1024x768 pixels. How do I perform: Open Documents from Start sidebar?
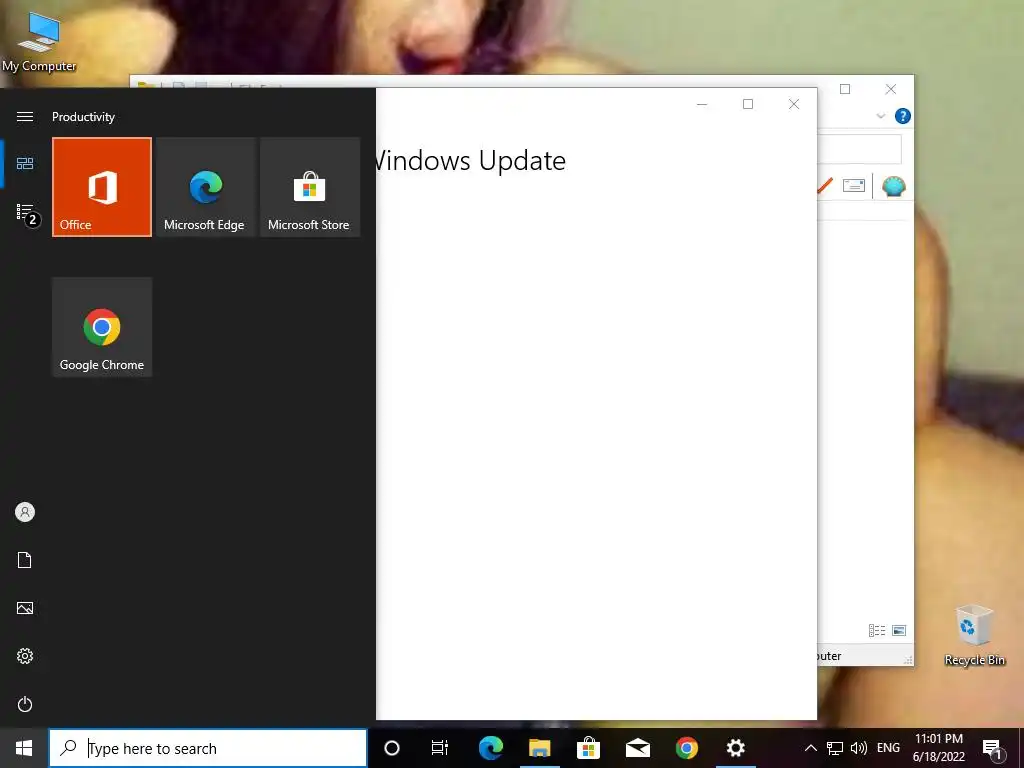[x=25, y=560]
